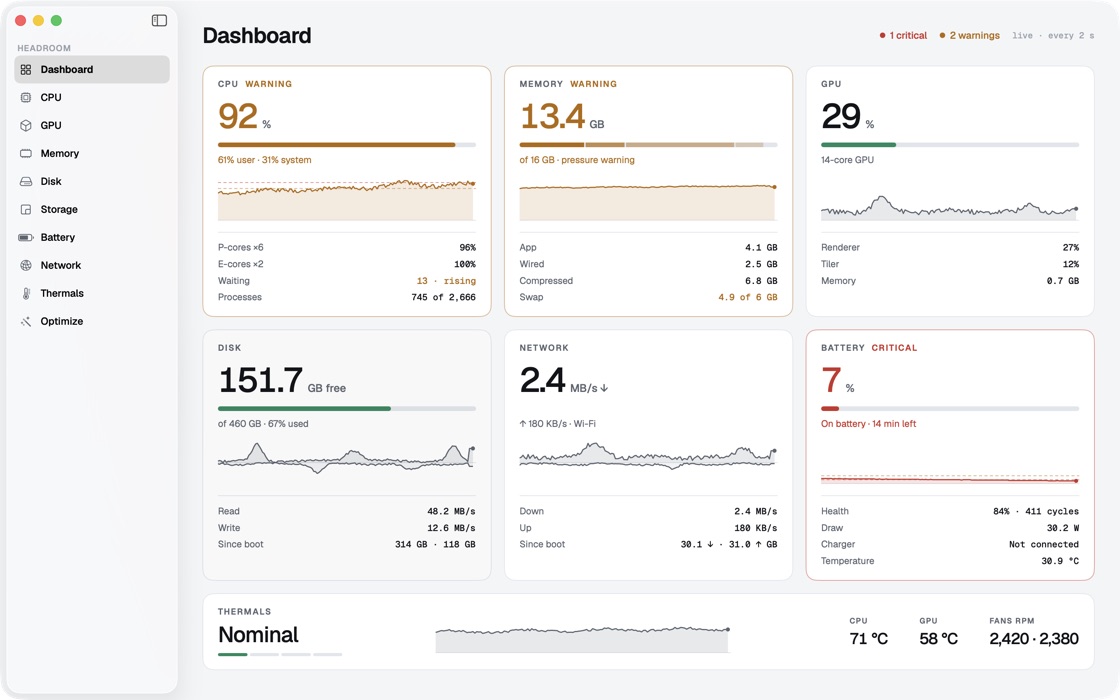Click the GPU usage progress bar
The height and width of the screenshot is (700, 1120).
click(x=950, y=145)
